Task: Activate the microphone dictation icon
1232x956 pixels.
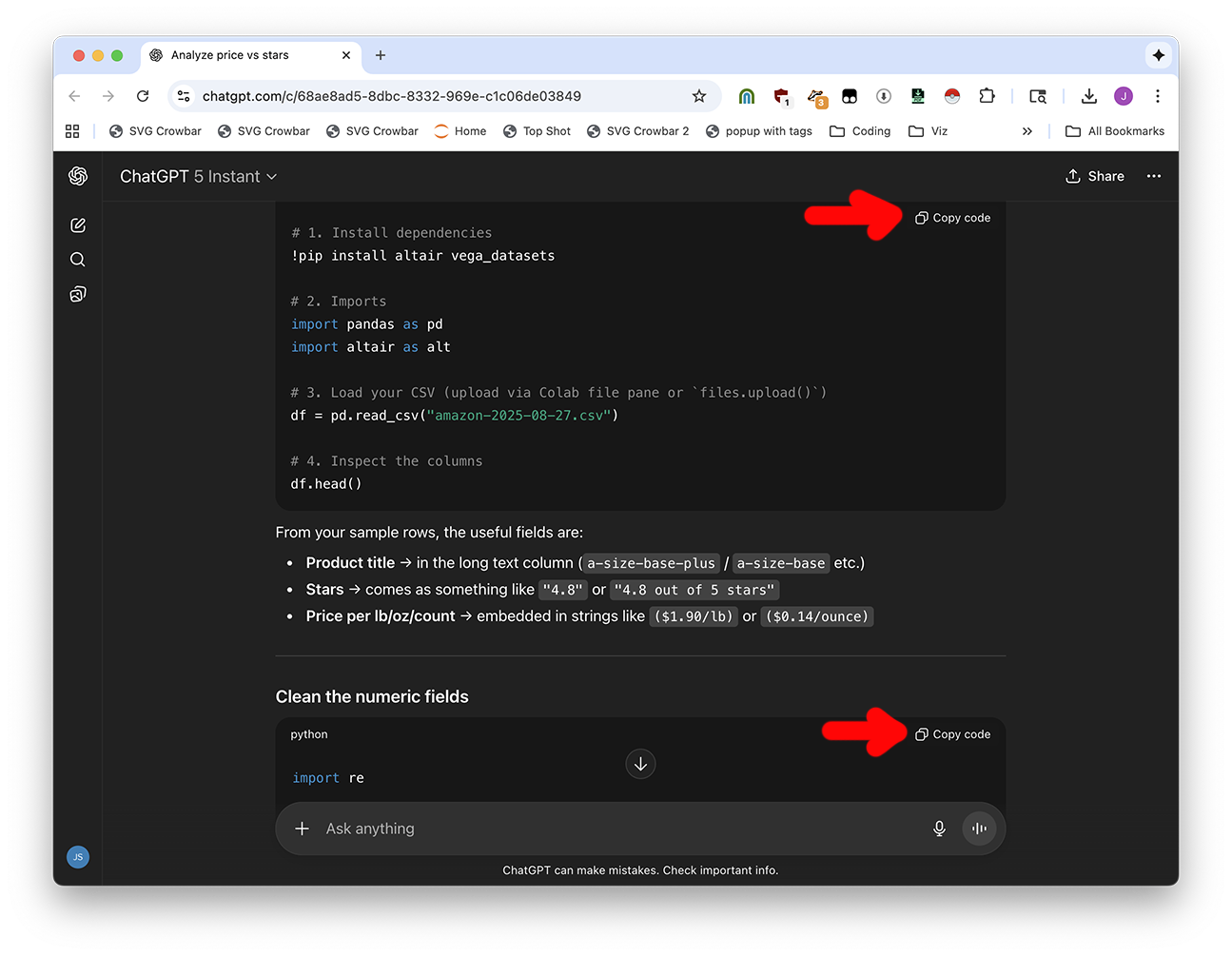Action: 939,829
